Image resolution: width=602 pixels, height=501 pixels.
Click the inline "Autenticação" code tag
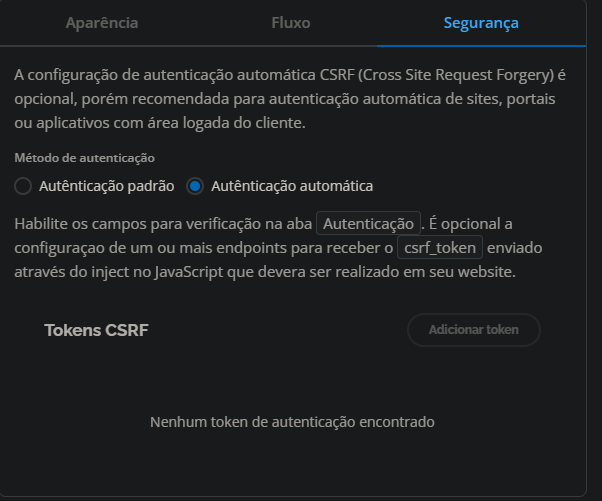click(368, 223)
